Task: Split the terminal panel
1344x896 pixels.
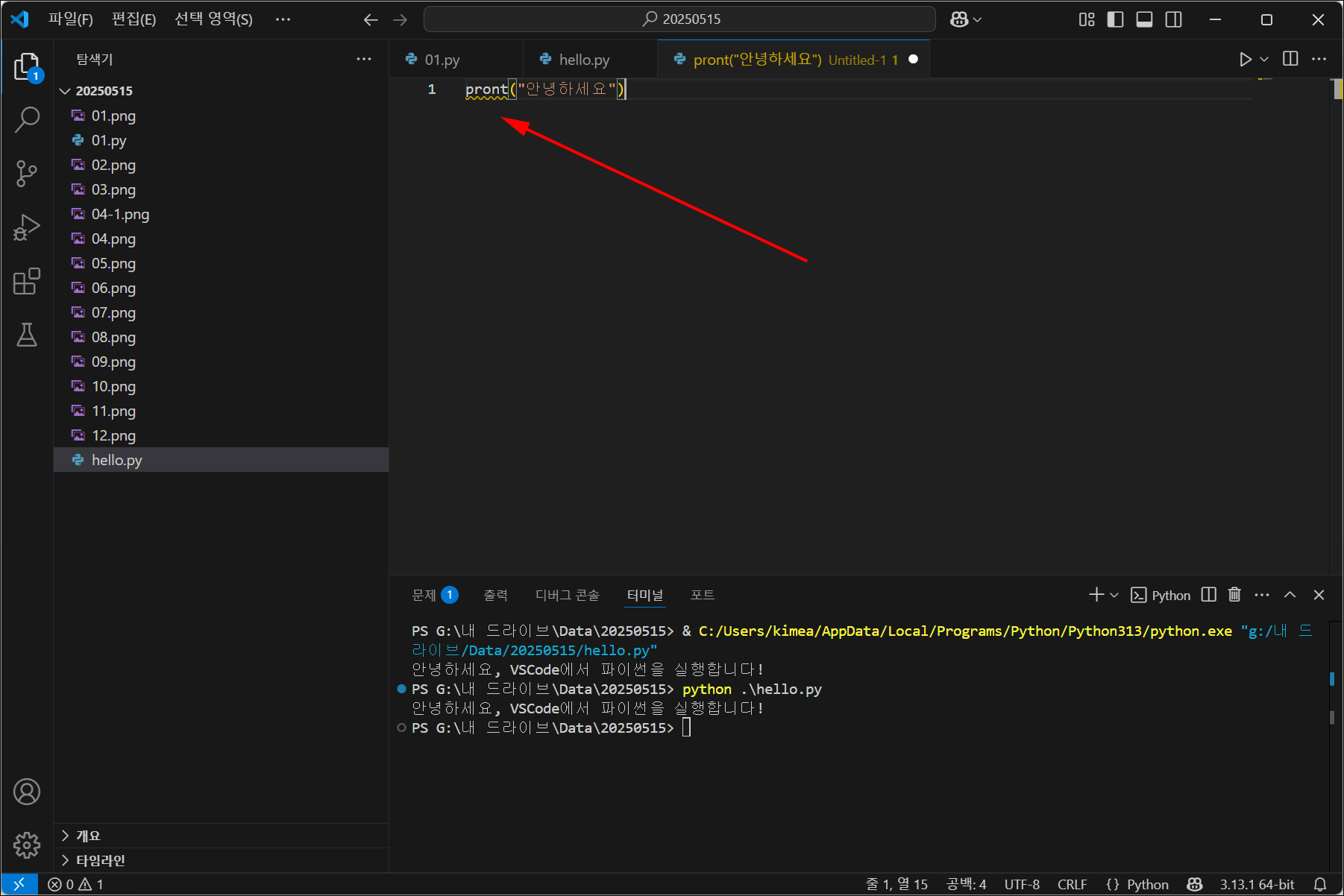Action: click(x=1209, y=595)
